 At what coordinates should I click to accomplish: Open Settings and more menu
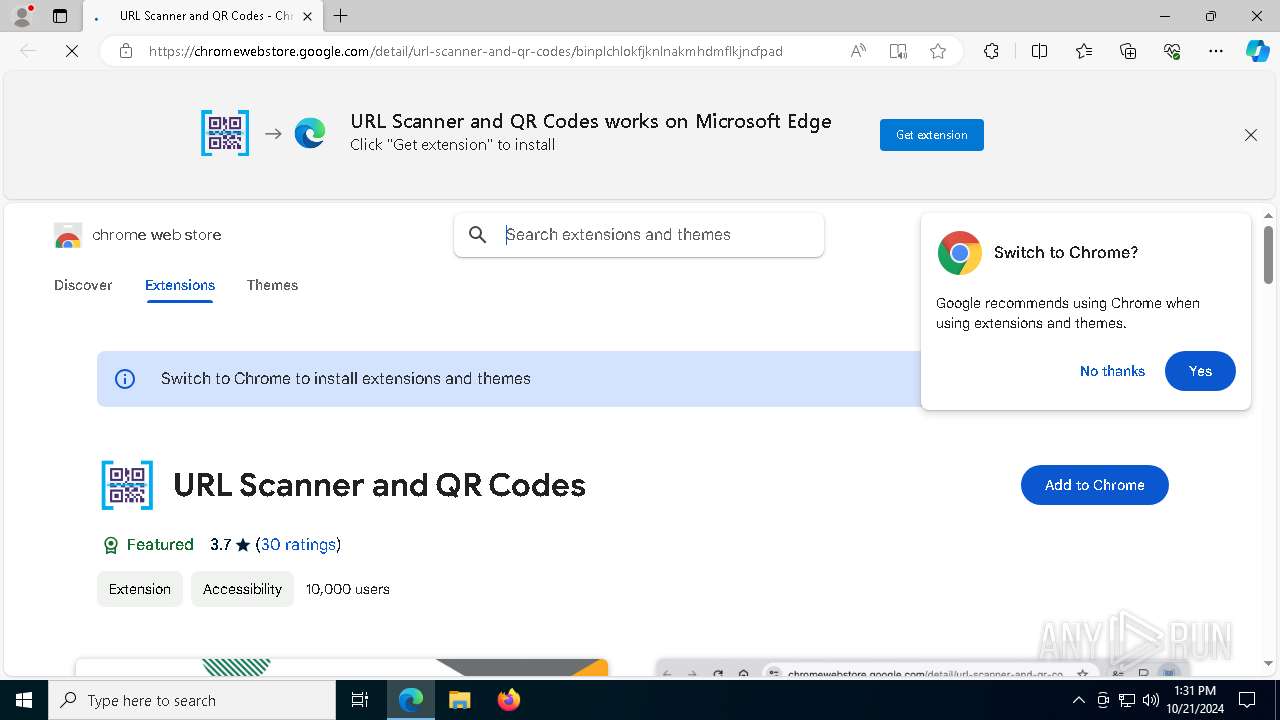pyautogui.click(x=1216, y=51)
